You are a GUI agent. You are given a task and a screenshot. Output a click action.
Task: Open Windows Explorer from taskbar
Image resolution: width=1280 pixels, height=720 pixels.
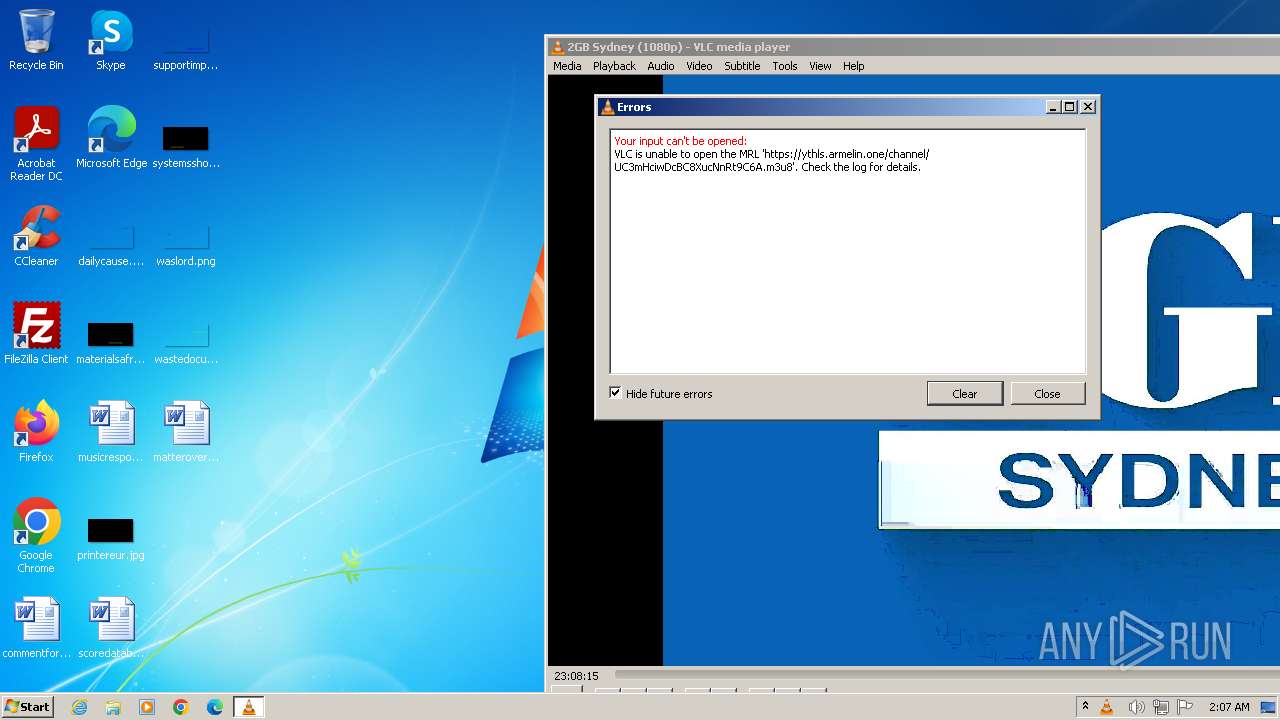(x=113, y=707)
